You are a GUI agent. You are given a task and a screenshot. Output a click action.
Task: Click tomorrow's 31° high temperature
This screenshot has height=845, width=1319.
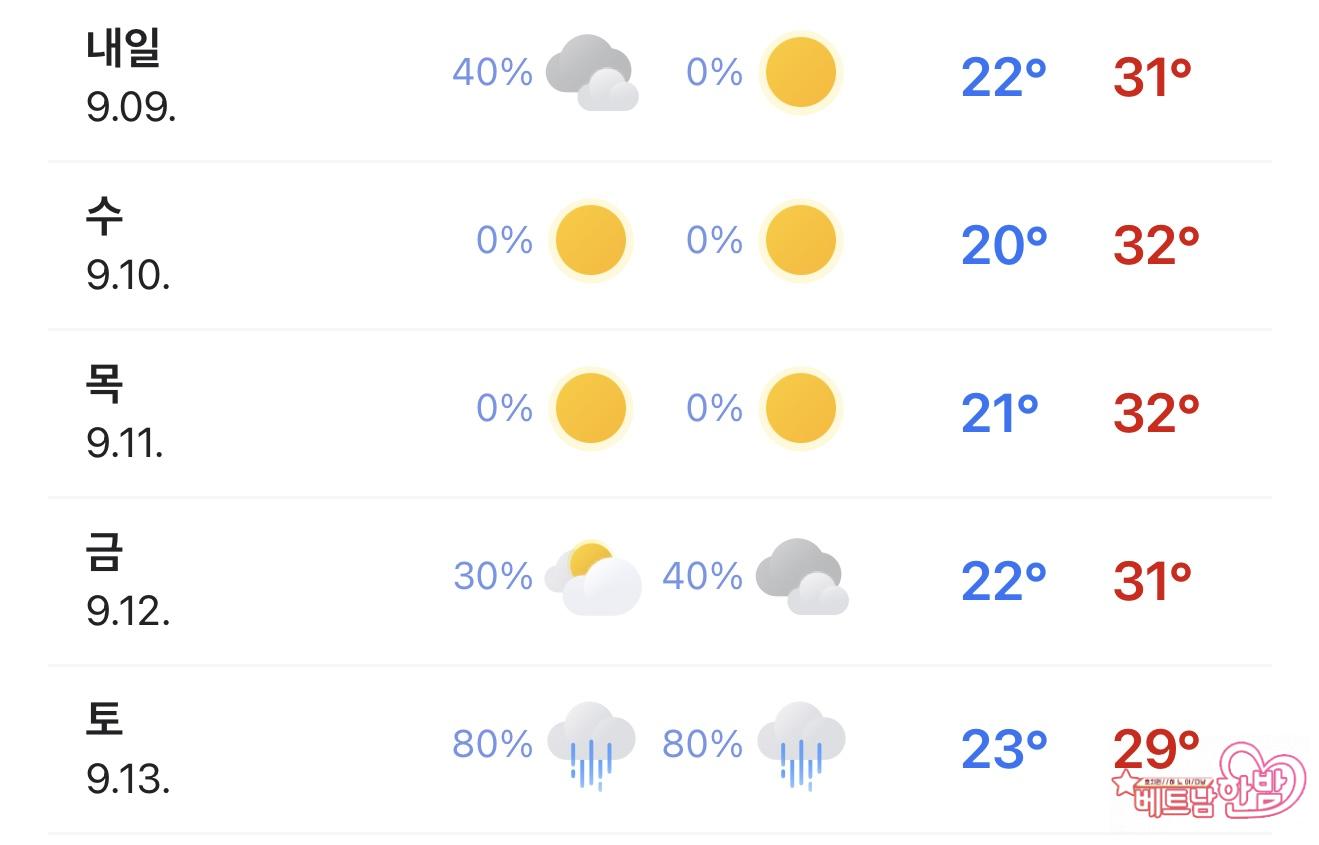click(x=1152, y=77)
